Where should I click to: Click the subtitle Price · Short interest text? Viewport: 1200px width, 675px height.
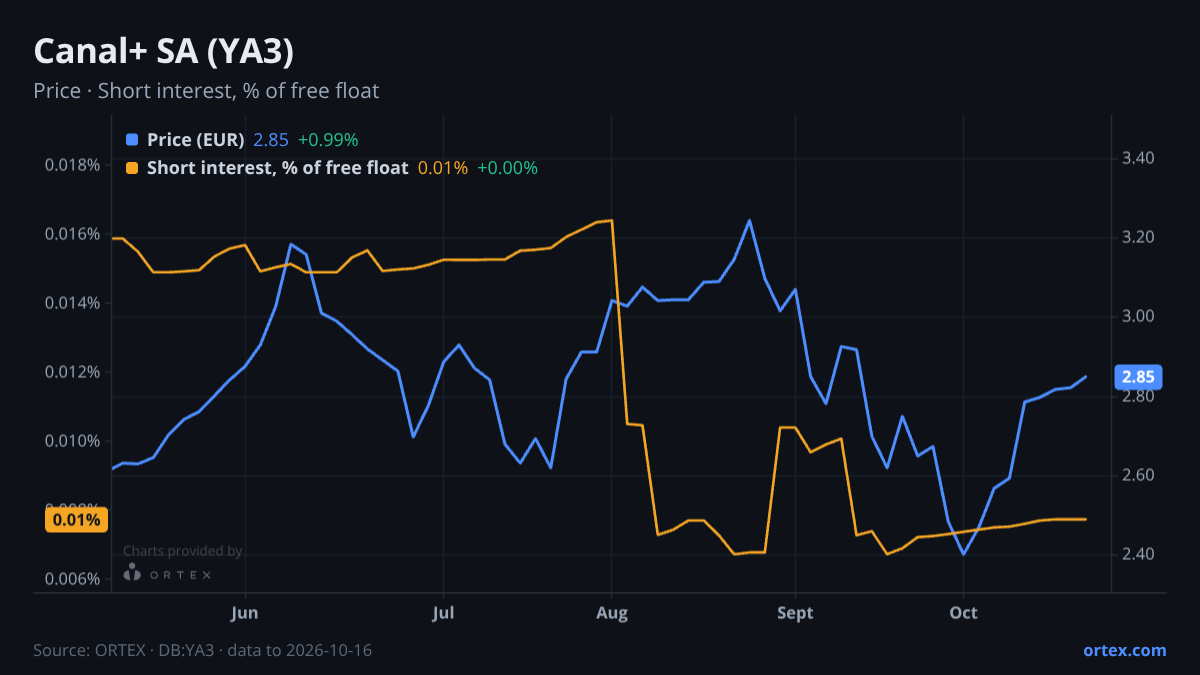click(x=206, y=91)
